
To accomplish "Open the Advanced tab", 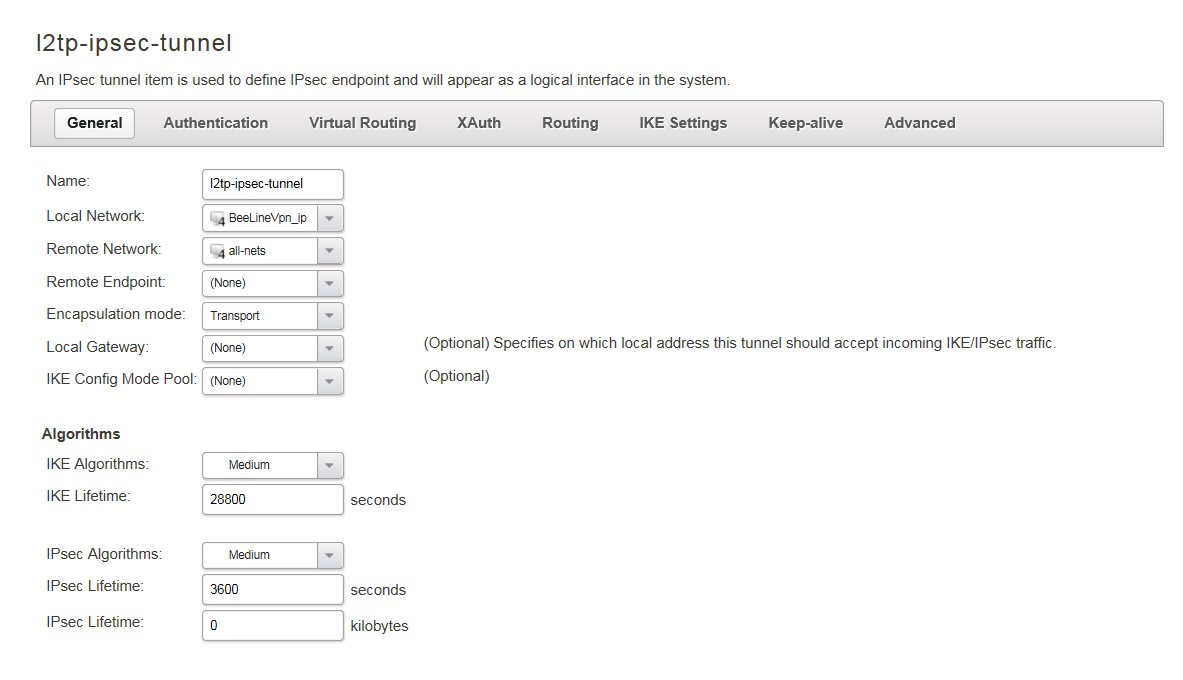I will point(919,123).
